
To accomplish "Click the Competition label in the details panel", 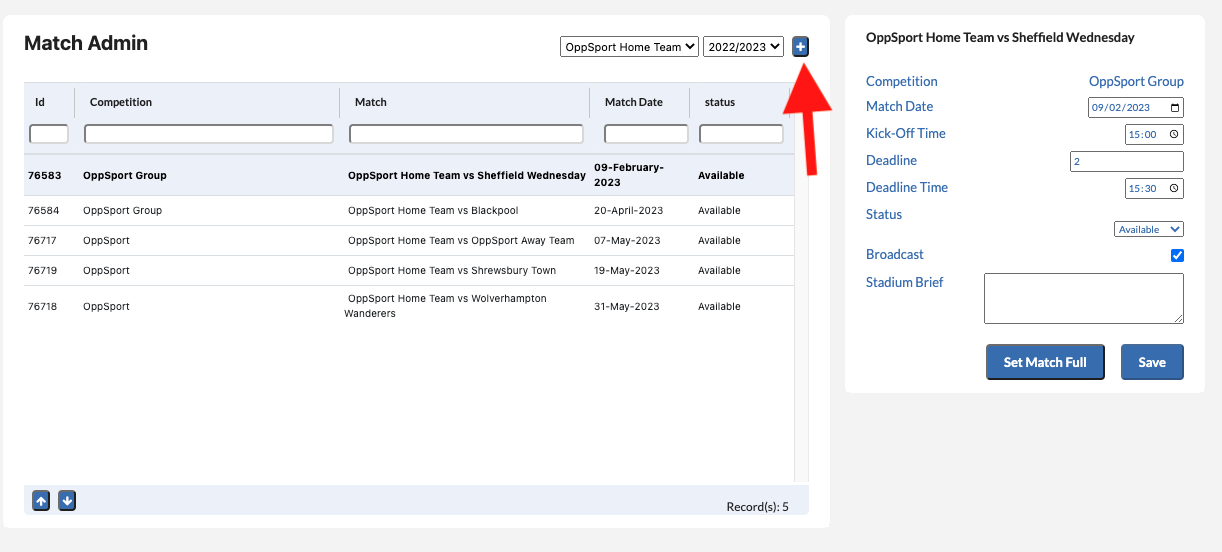I will click(902, 81).
